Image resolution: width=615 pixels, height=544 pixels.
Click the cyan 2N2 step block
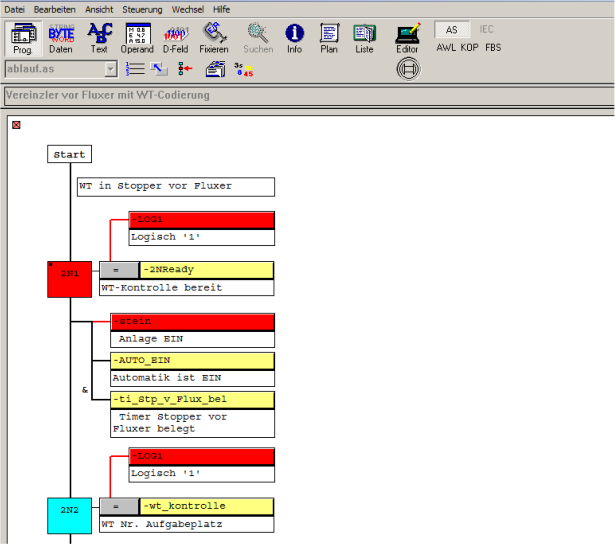[69, 514]
